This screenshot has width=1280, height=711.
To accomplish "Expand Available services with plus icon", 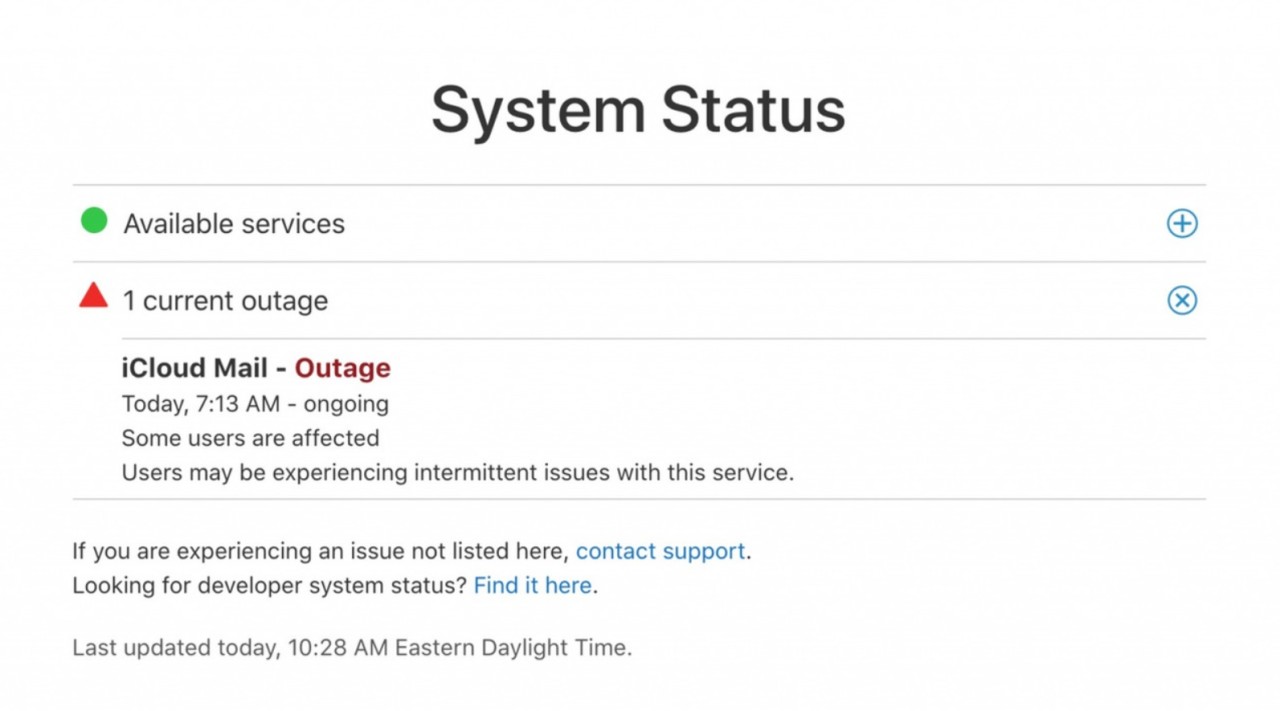I will 1181,224.
